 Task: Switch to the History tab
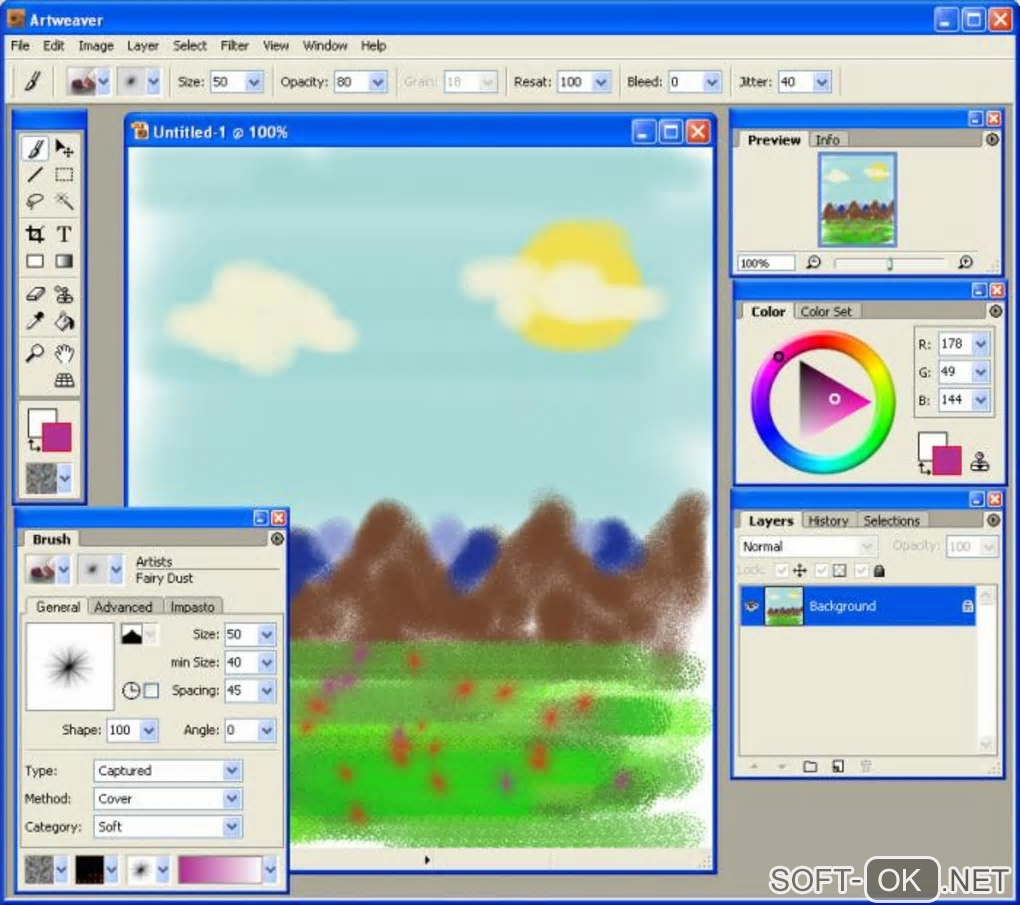point(828,520)
